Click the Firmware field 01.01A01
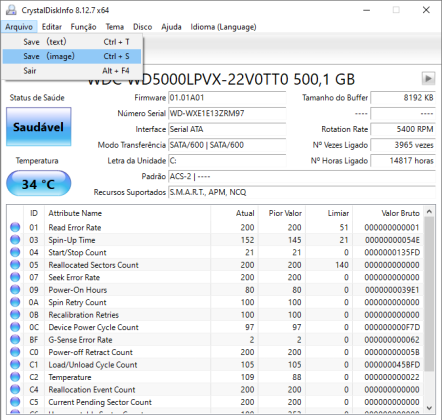Image resolution: width=442 pixels, height=420 pixels. point(227,98)
